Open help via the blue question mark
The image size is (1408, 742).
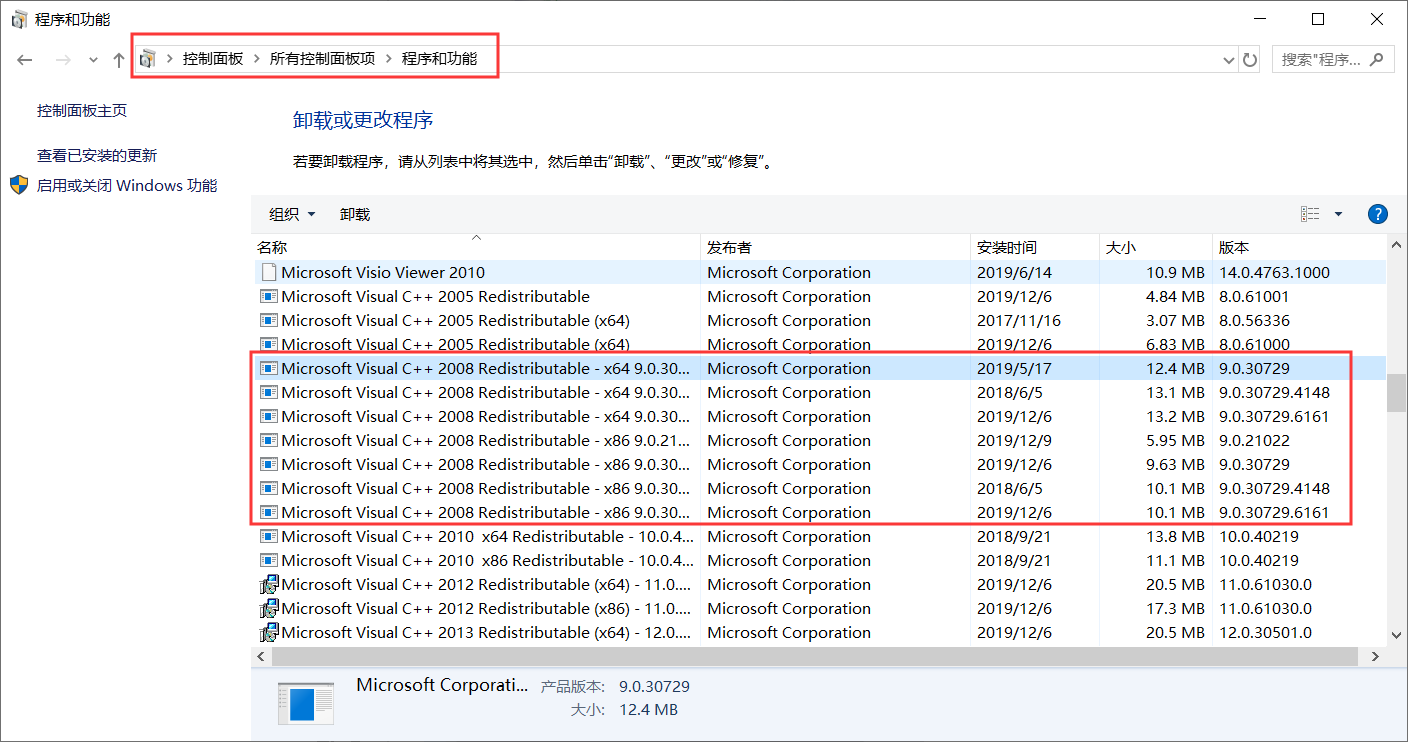(1377, 214)
